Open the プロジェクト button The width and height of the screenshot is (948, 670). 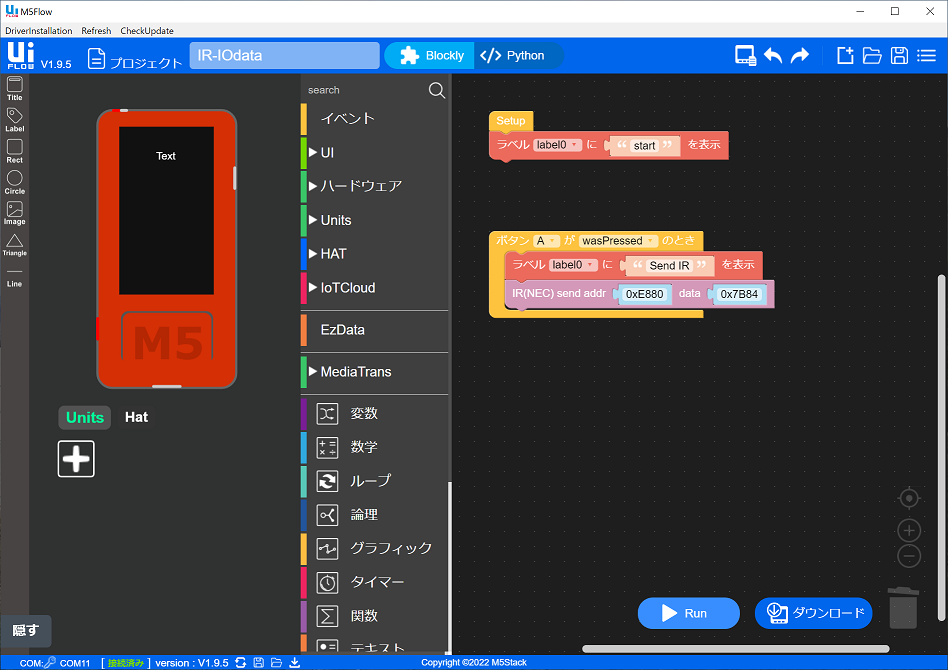click(x=134, y=59)
